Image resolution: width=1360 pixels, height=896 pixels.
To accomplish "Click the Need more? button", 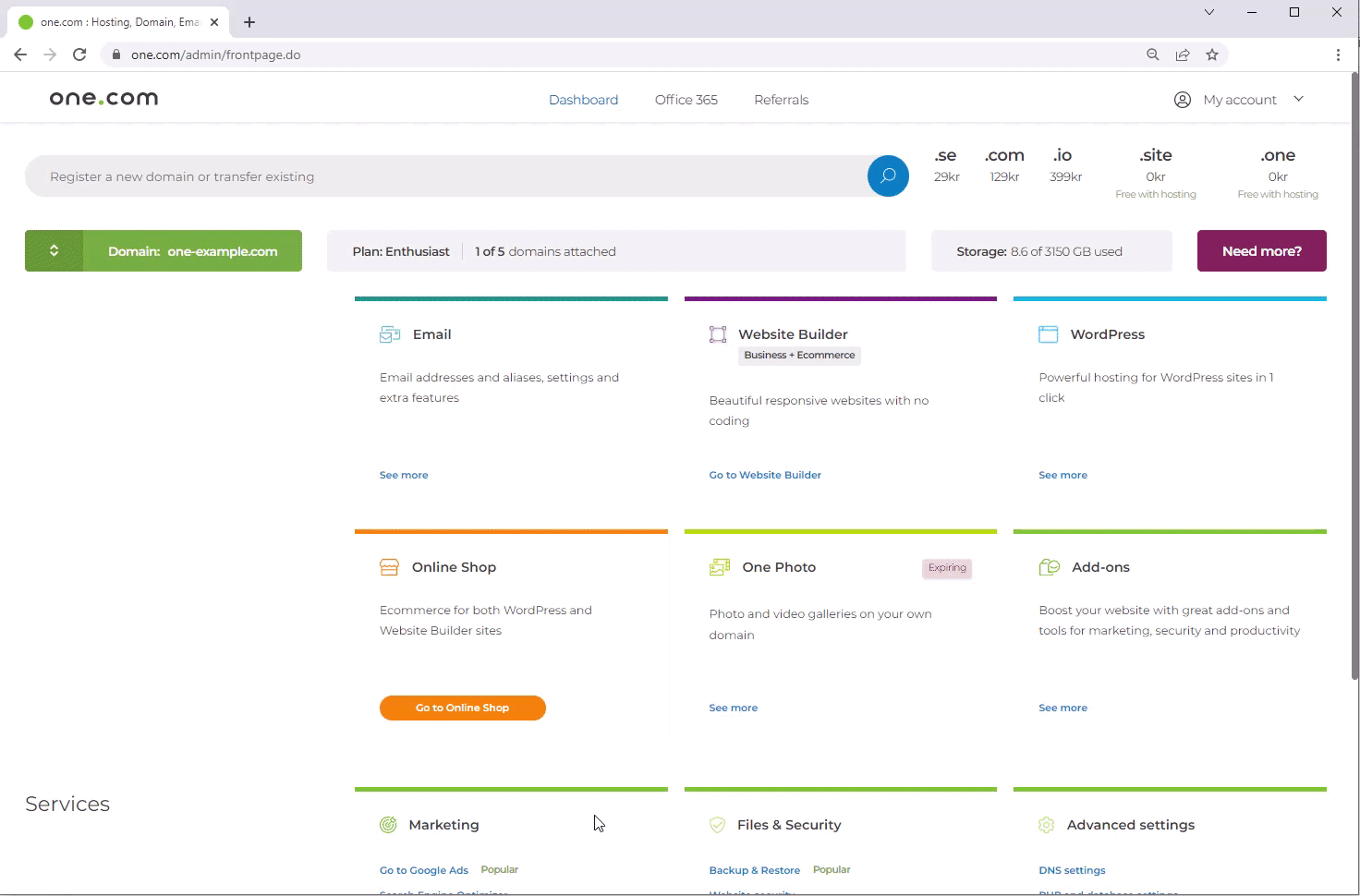I will click(x=1261, y=251).
